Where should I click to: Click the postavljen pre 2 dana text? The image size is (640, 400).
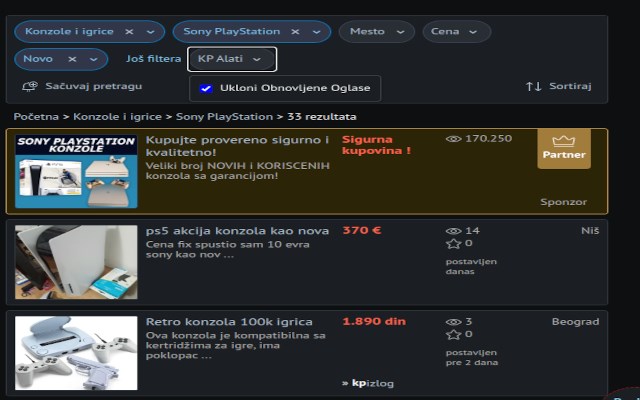pos(472,358)
